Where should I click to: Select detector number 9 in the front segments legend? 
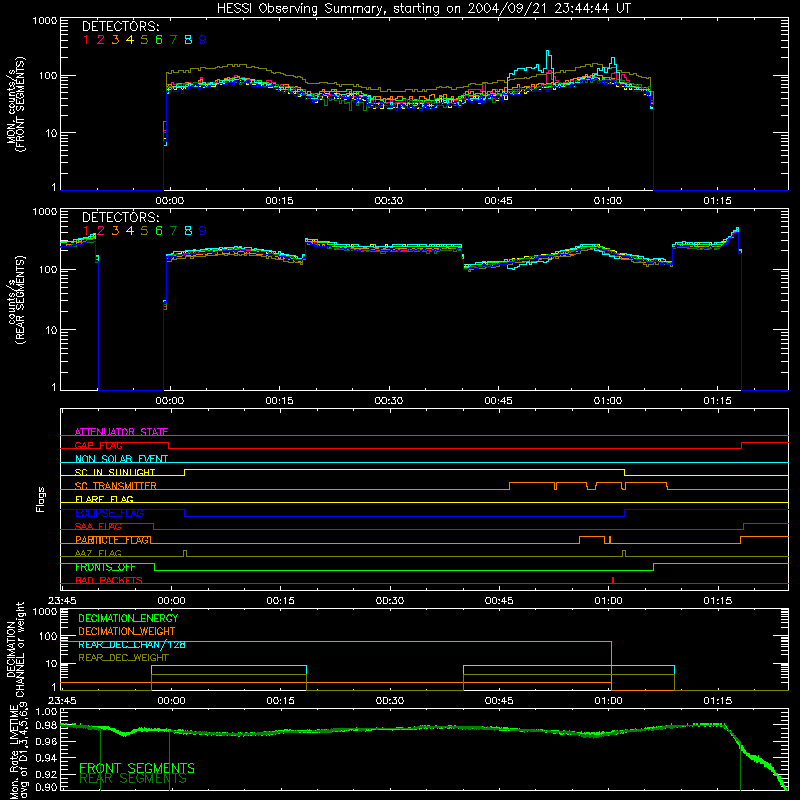point(203,40)
